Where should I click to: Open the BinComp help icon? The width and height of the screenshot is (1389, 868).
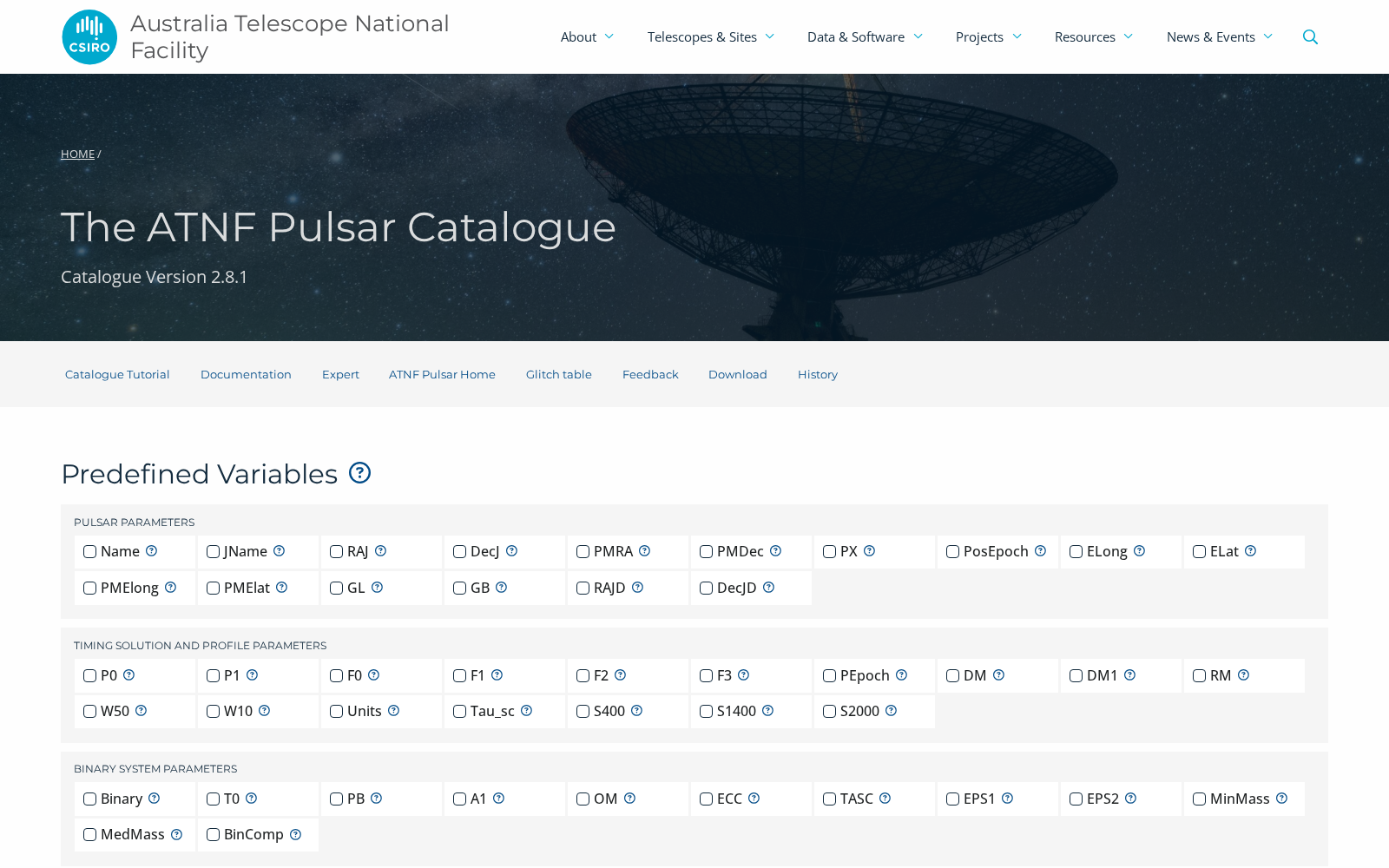[x=295, y=835]
